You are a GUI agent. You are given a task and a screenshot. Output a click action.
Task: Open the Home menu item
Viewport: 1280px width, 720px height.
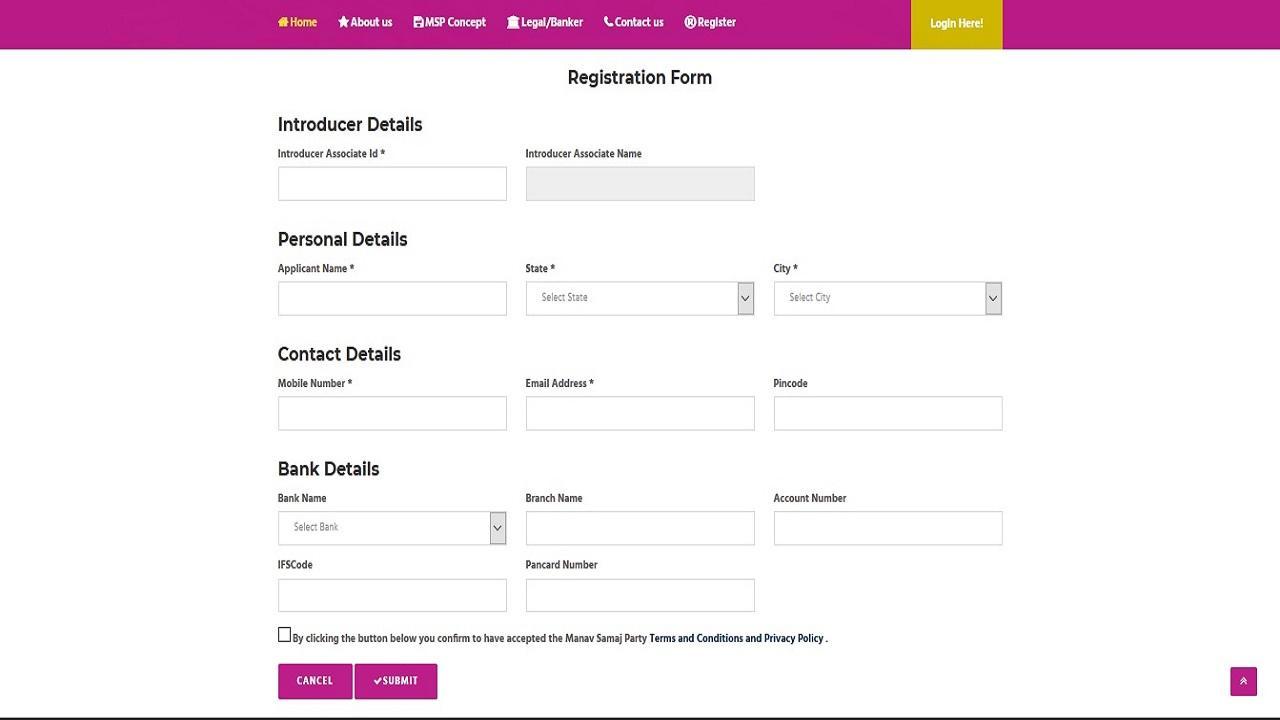(x=297, y=22)
